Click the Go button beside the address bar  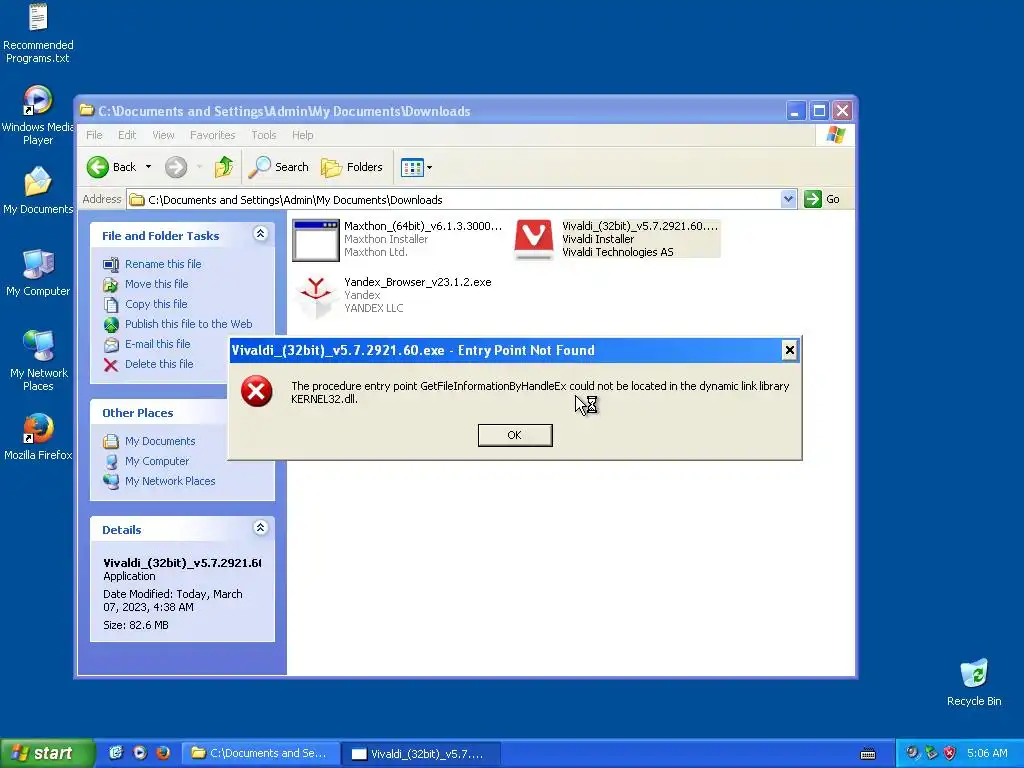pyautogui.click(x=822, y=199)
